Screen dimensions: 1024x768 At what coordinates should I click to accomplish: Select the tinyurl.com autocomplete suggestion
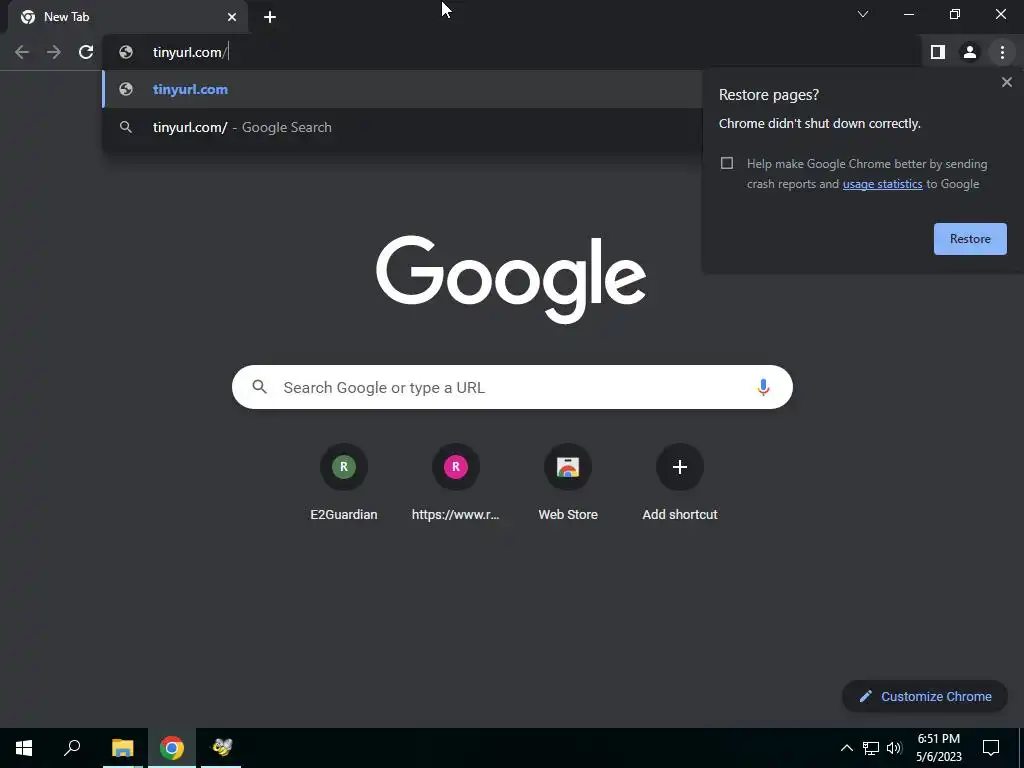click(402, 89)
